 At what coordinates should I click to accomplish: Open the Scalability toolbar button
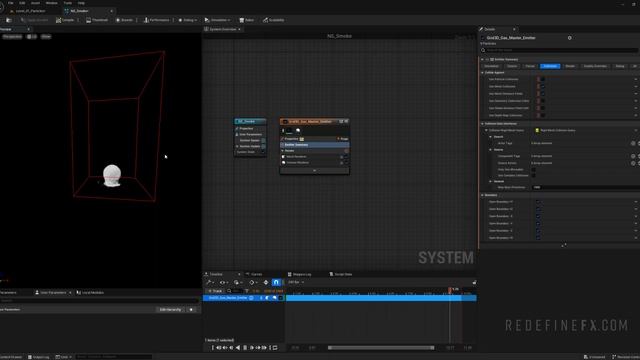[273, 20]
